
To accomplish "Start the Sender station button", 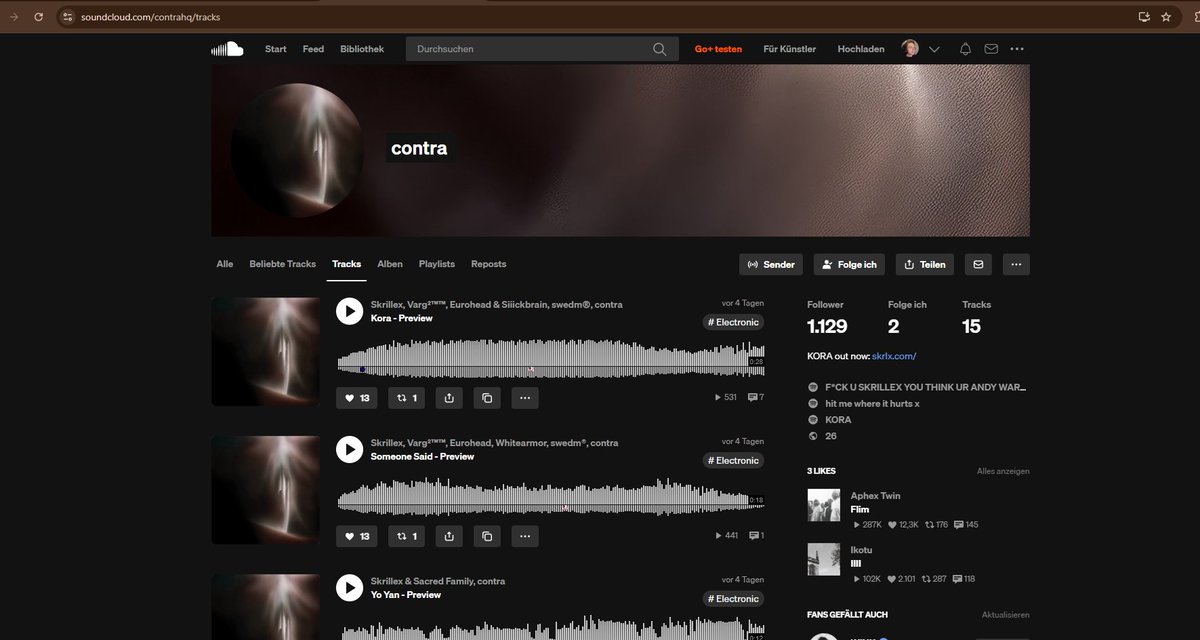I will click(771, 264).
